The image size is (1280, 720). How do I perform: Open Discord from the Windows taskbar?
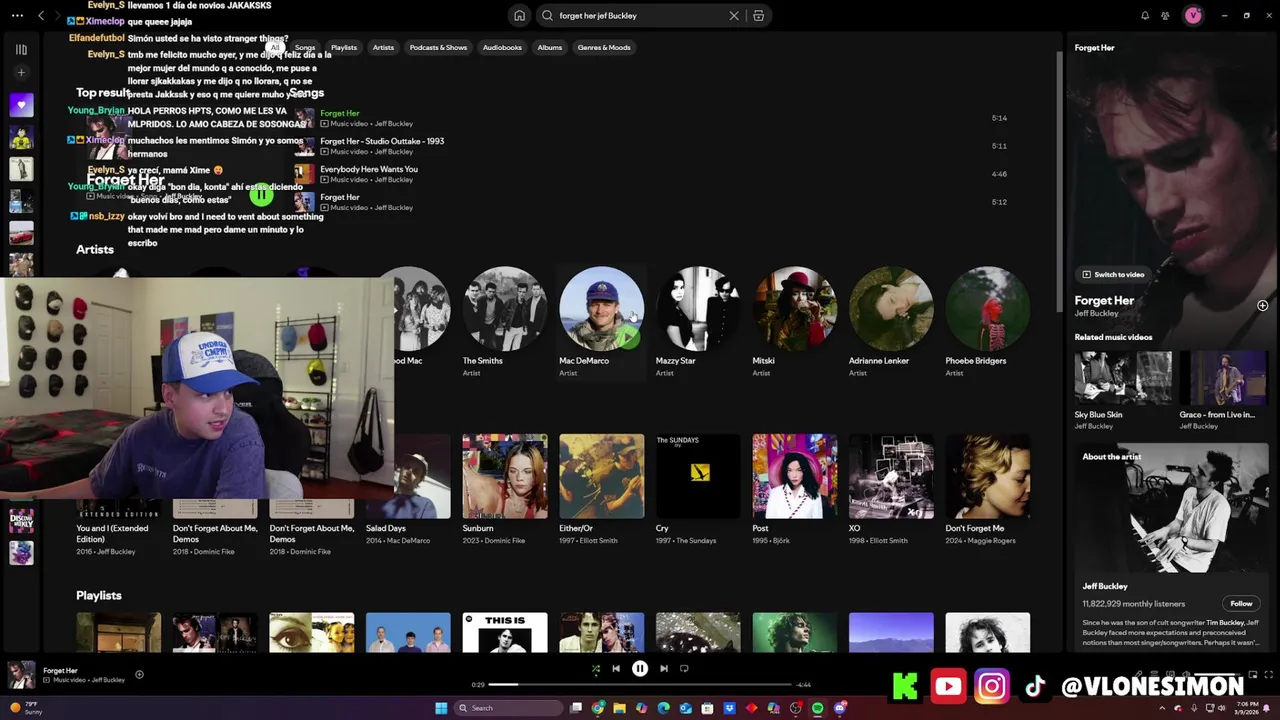click(840, 708)
